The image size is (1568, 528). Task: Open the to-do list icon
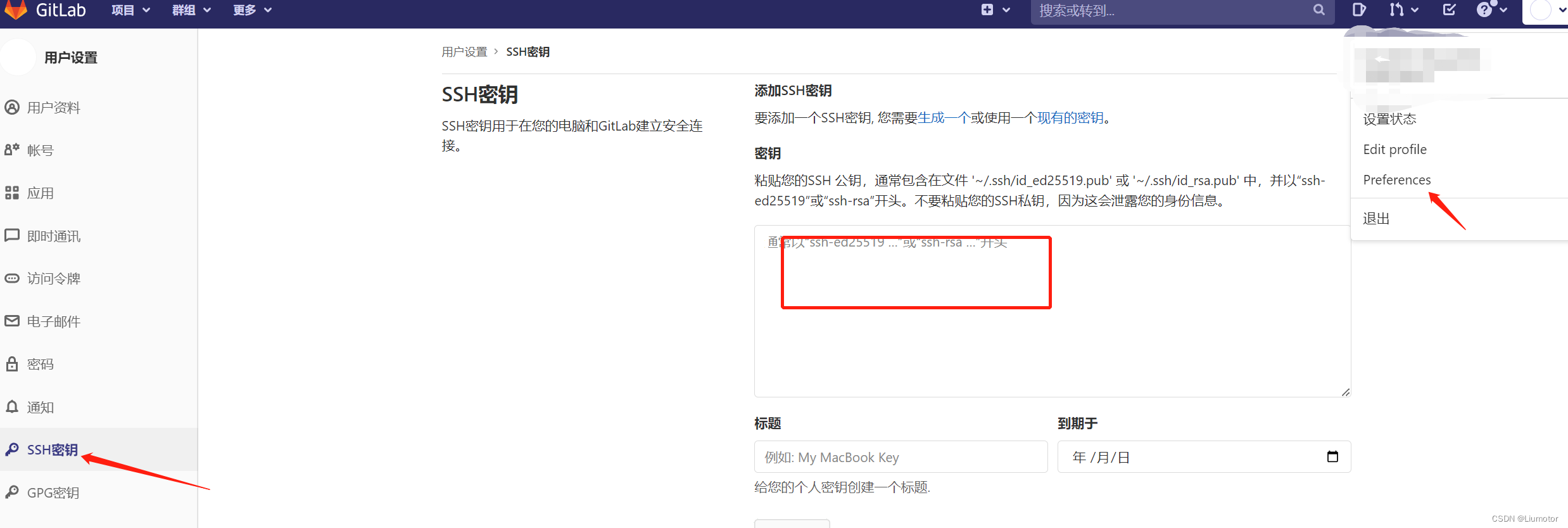click(x=1449, y=10)
